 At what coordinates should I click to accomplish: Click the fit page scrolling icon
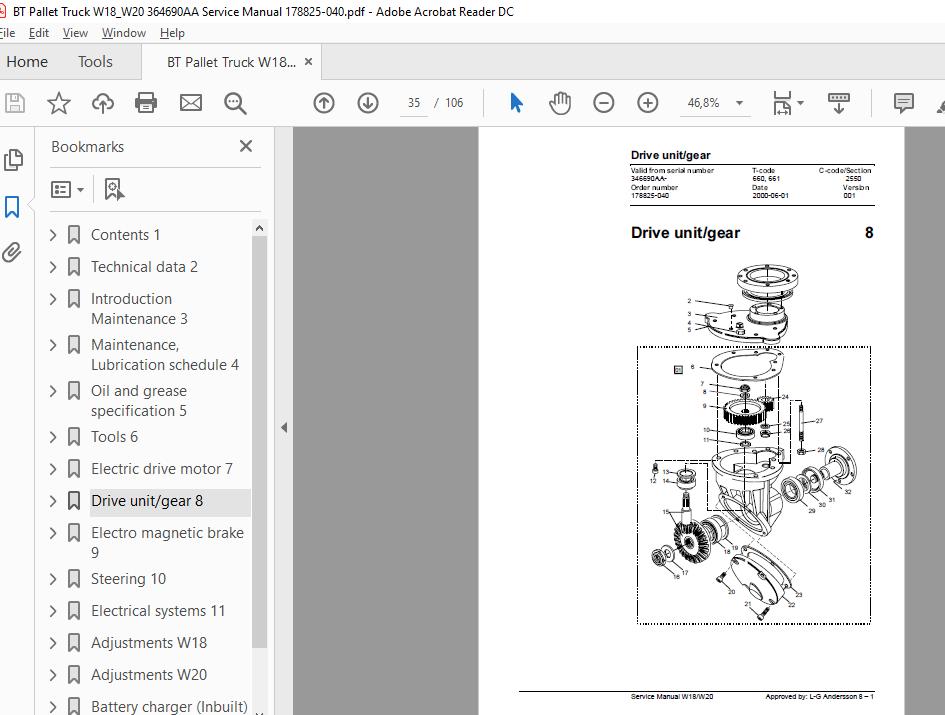pyautogui.click(x=782, y=103)
